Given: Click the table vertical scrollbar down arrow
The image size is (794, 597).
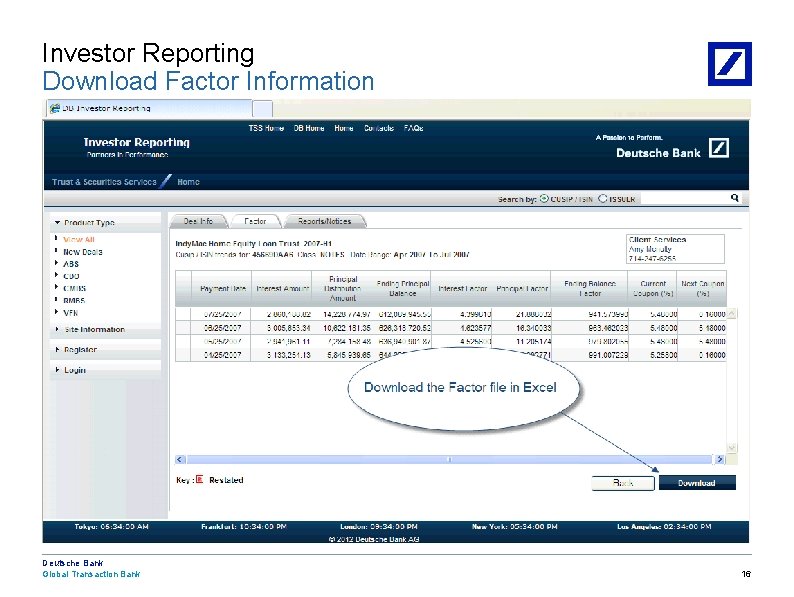Looking at the screenshot, I should pos(731,448).
